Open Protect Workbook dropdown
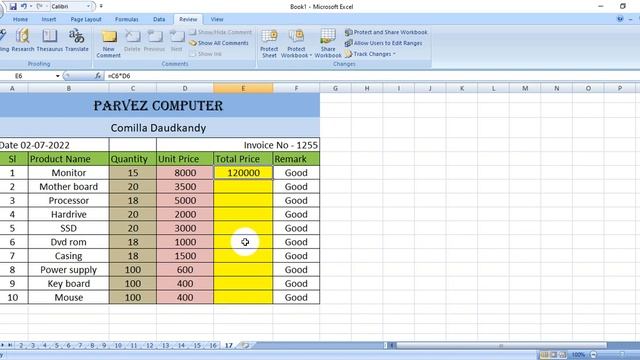The width and height of the screenshot is (640, 360). pyautogui.click(x=296, y=43)
